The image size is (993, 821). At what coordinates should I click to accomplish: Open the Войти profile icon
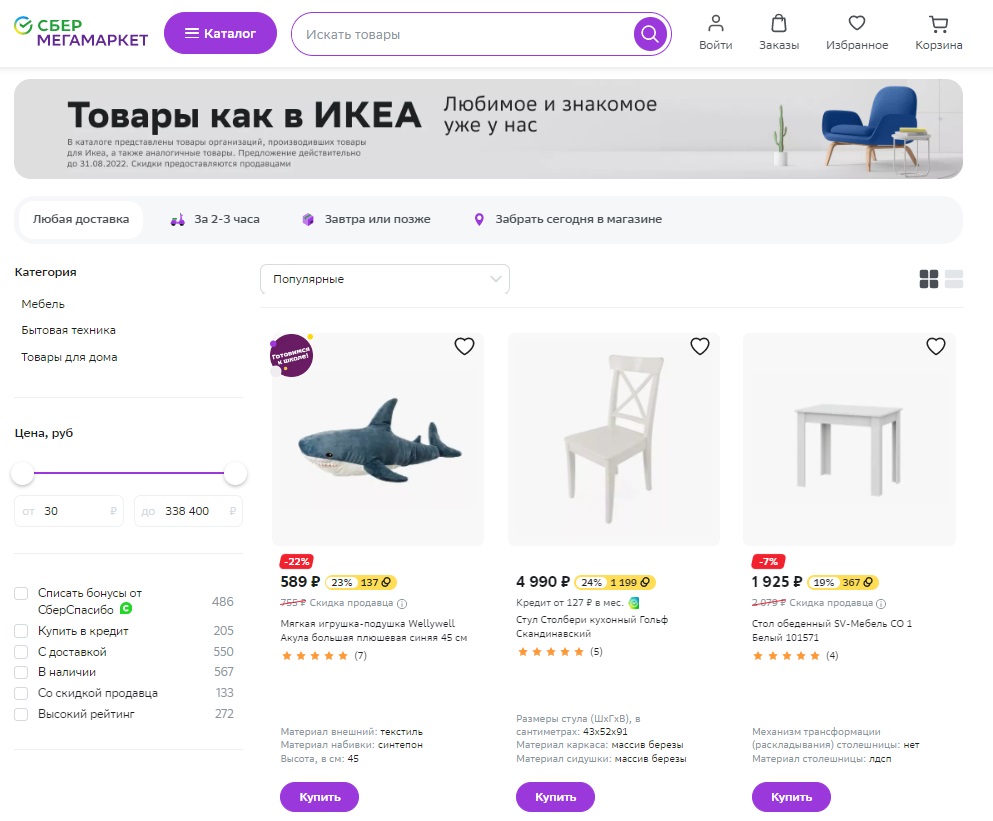715,23
